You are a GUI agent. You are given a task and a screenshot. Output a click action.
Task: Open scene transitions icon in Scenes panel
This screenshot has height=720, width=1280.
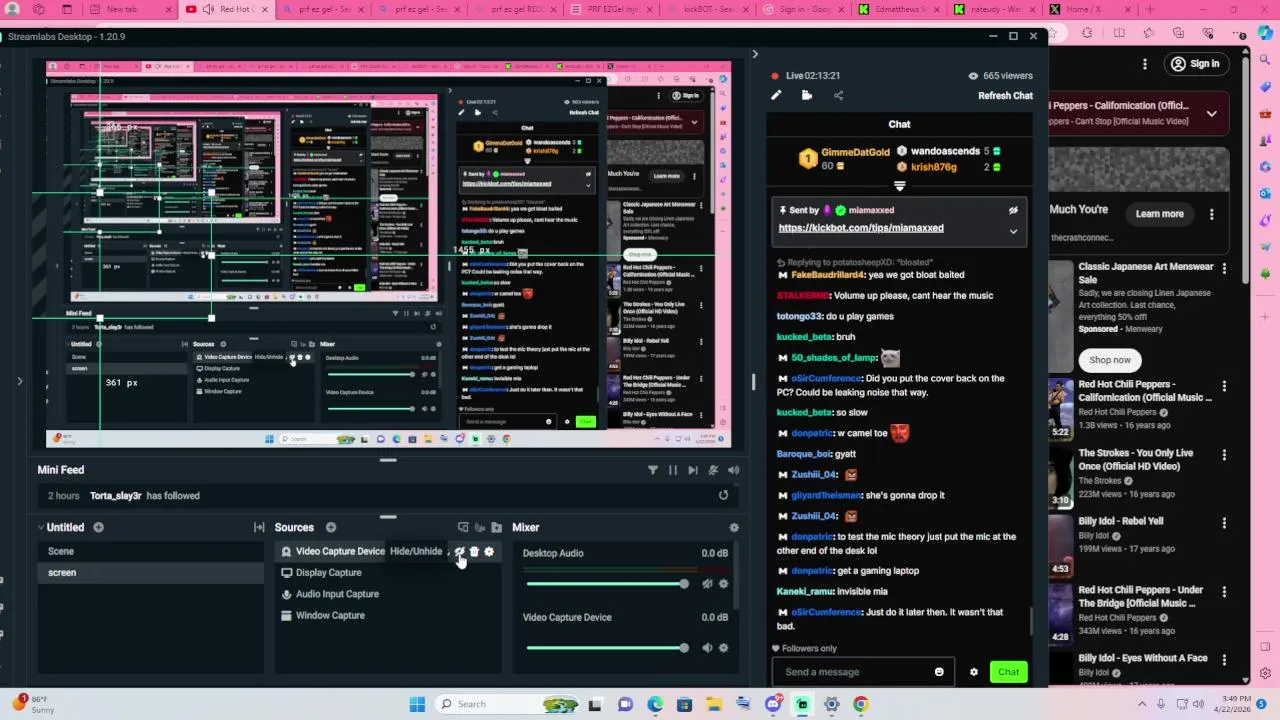(259, 527)
